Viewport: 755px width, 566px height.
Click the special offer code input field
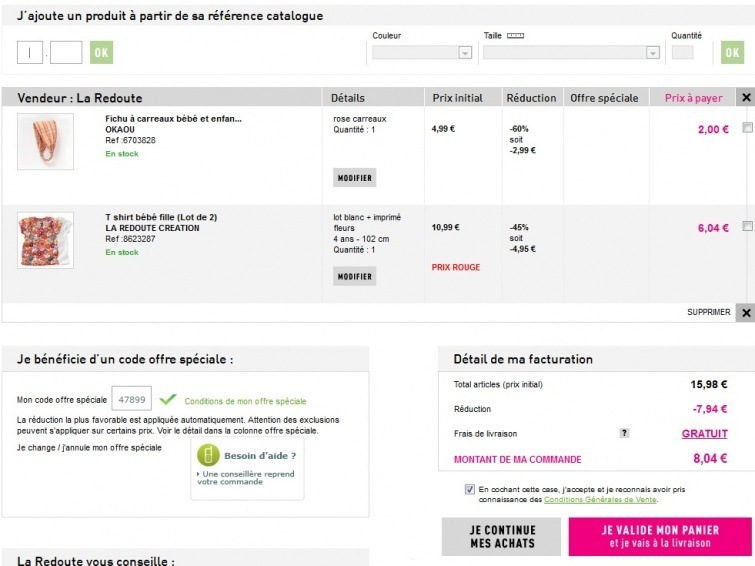click(131, 399)
